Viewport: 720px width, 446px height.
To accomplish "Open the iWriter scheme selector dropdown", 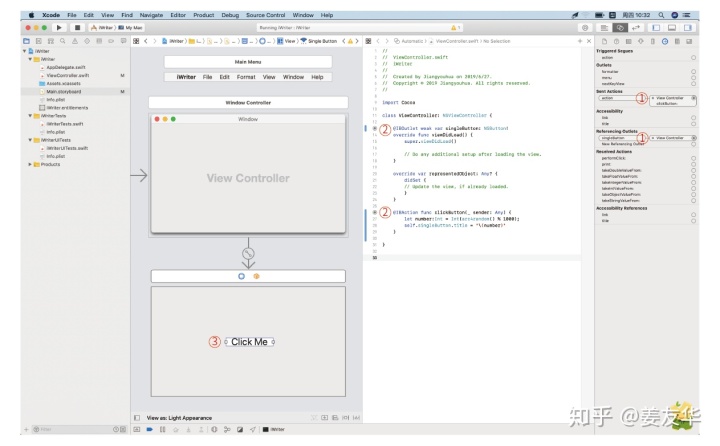I will (102, 28).
